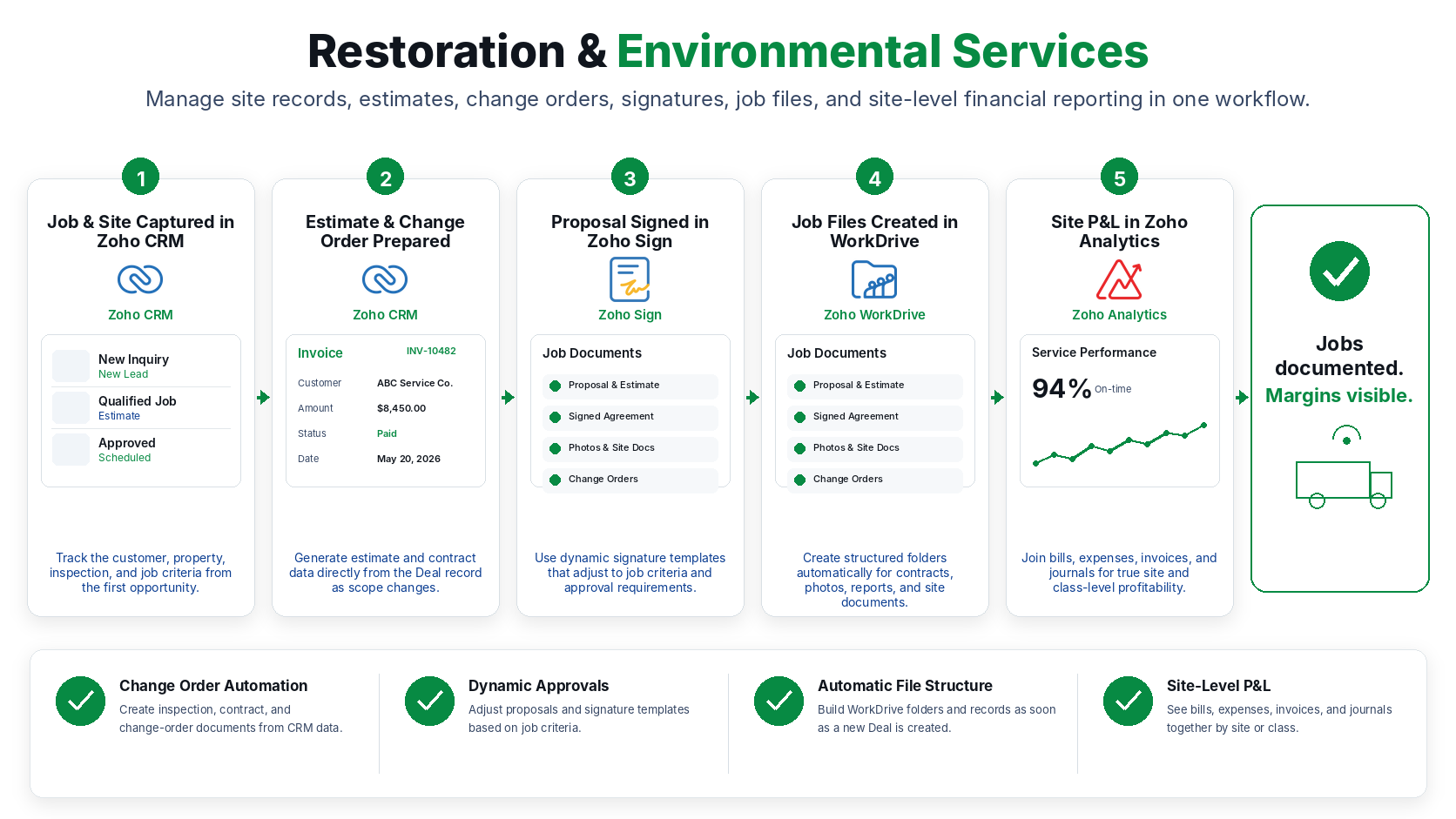Click the green dot beside Signed Agreement in Proposal Signed card
This screenshot has height=819, width=1456.
tap(555, 417)
